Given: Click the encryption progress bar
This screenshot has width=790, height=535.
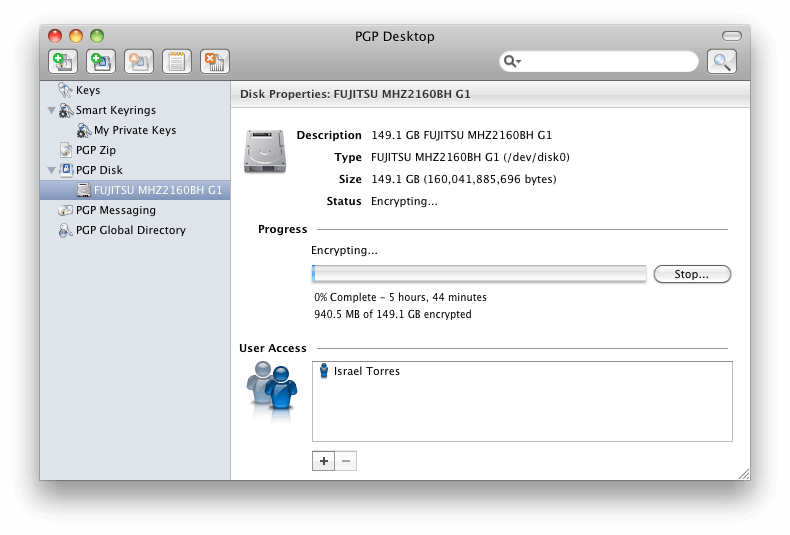Looking at the screenshot, I should [x=479, y=274].
